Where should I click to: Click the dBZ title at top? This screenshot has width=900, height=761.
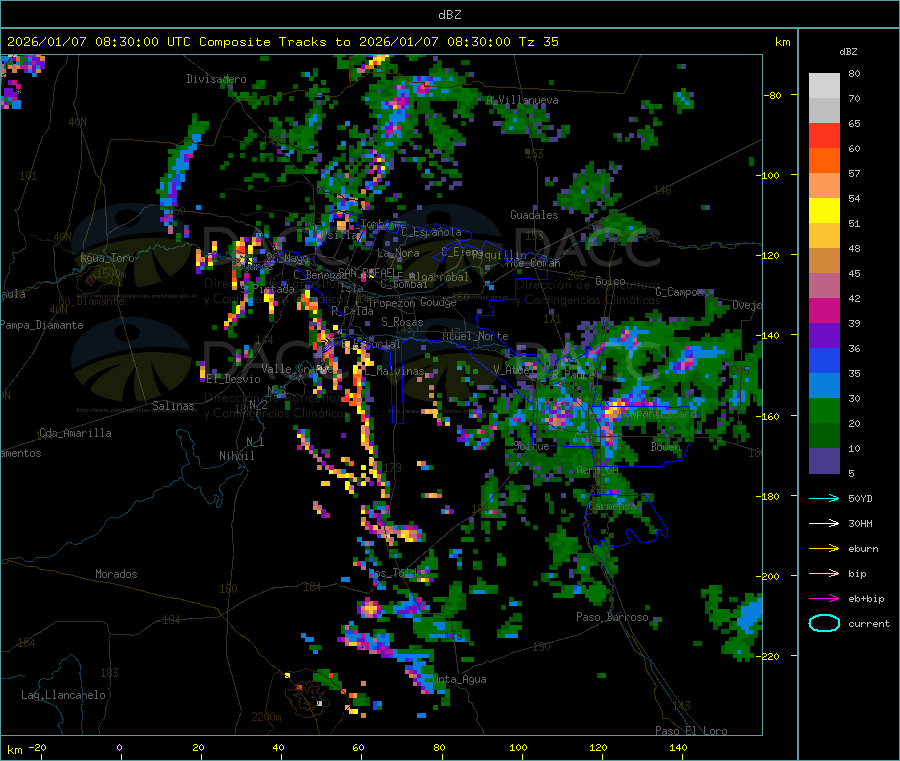[449, 15]
